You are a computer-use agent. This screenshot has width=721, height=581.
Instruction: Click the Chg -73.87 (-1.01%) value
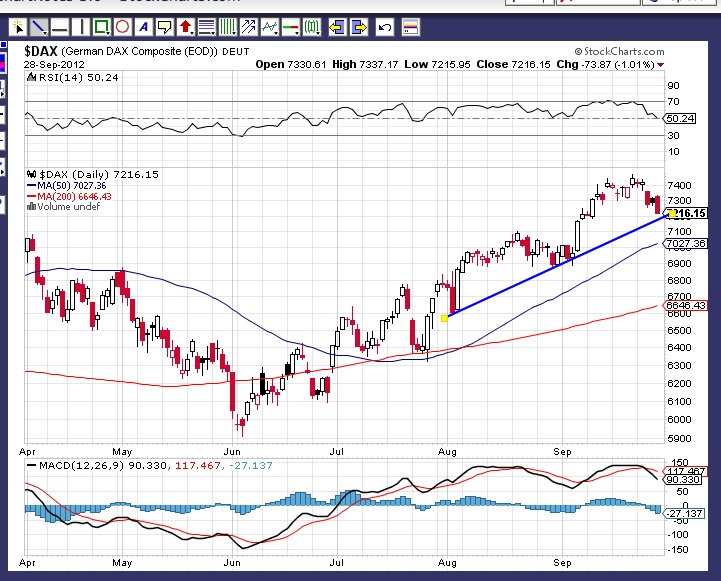610,64
